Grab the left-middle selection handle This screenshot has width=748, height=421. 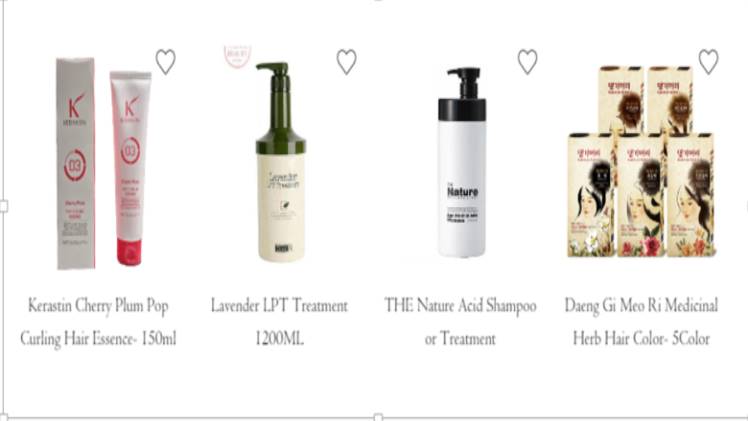3,206
